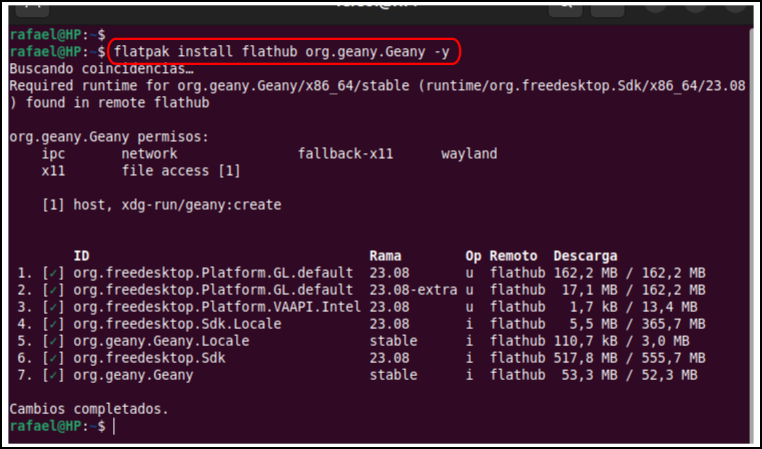Viewport: 762px width, 449px height.
Task: Click row 1 'org.freedesktop.Platform.GL.default' ID
Action: point(213,273)
